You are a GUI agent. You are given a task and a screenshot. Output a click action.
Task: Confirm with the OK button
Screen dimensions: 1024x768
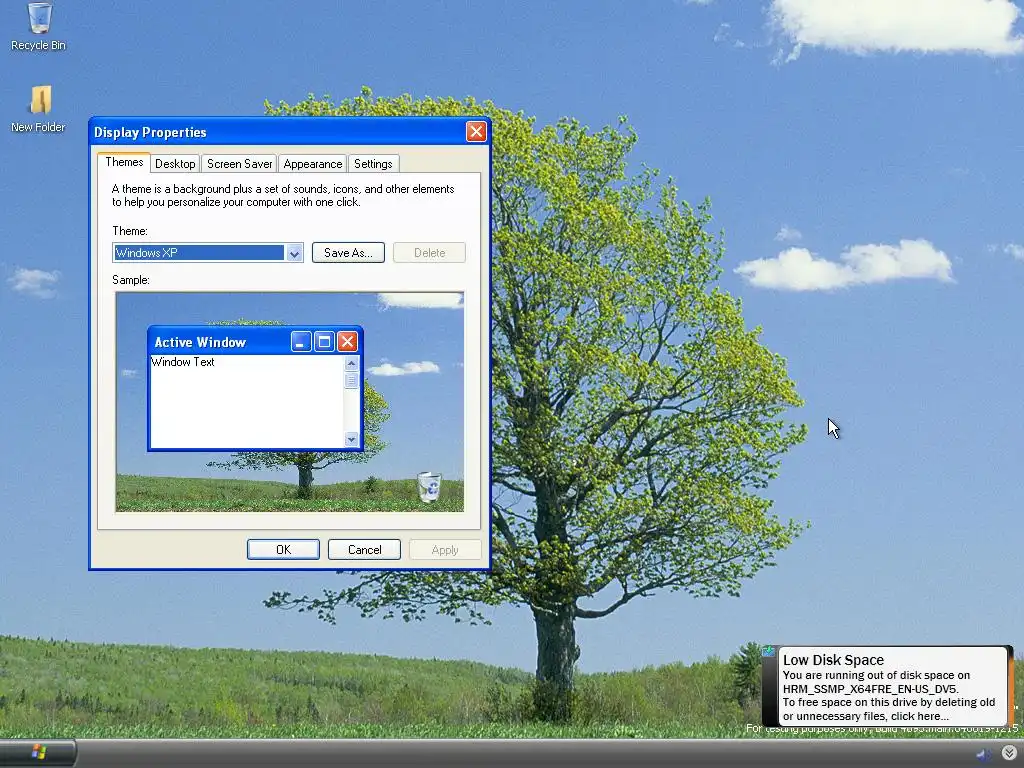tap(283, 550)
